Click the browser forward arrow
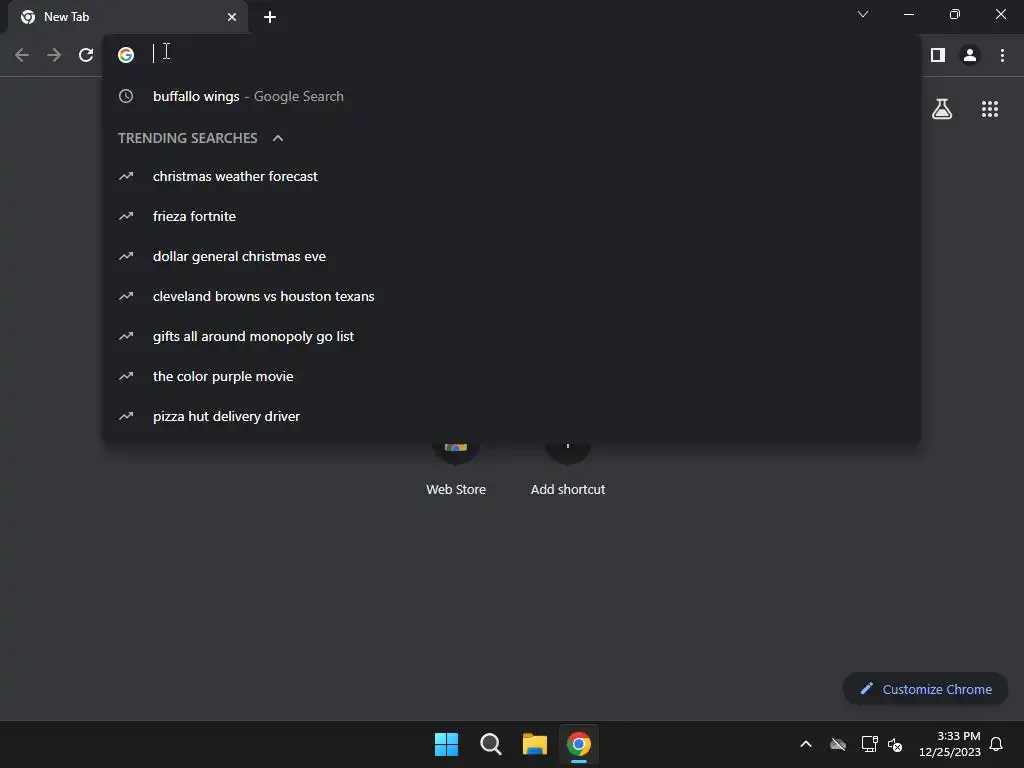Image resolution: width=1024 pixels, height=768 pixels. (x=54, y=55)
